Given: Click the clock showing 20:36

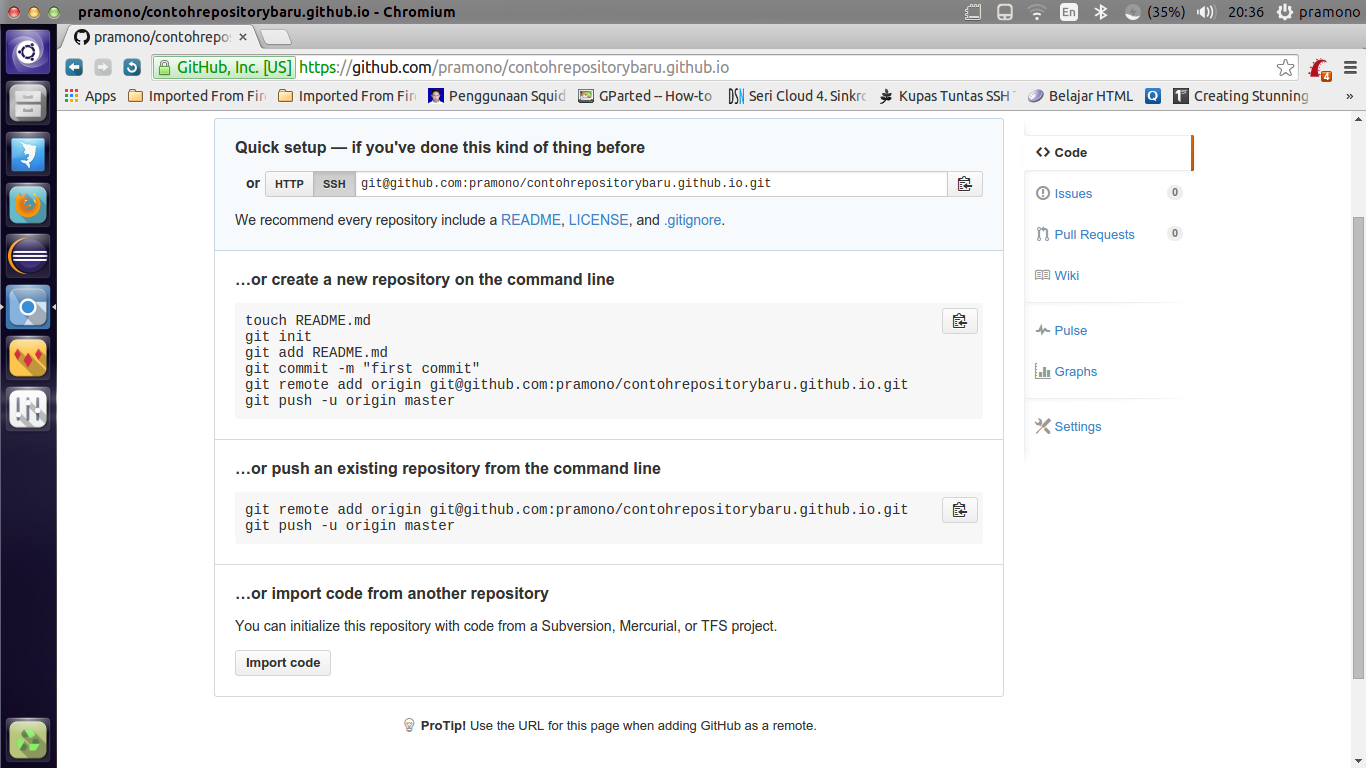Looking at the screenshot, I should [x=1246, y=12].
